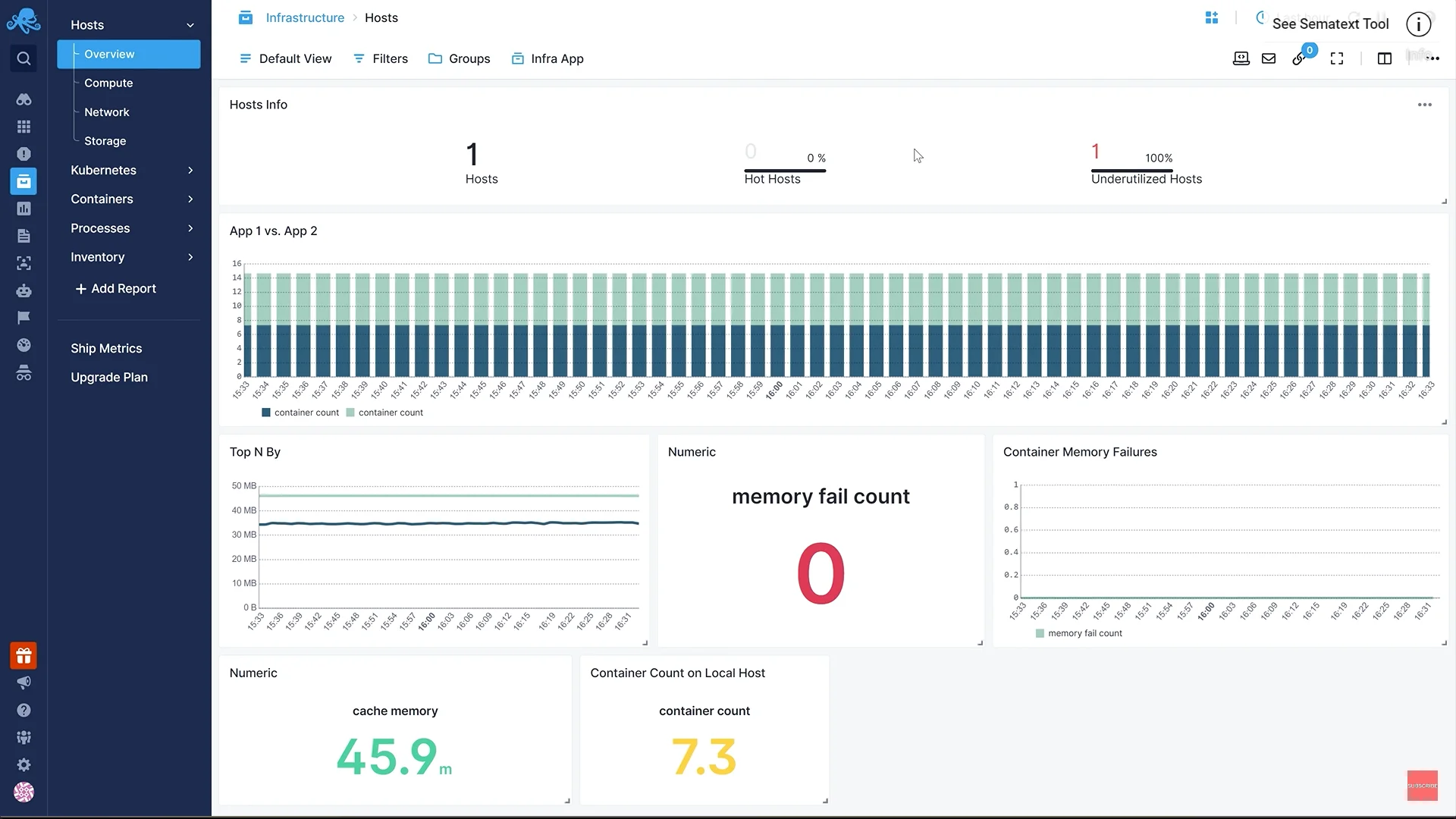Collapse the Hosts section chevron
The image size is (1456, 819).
click(x=190, y=25)
